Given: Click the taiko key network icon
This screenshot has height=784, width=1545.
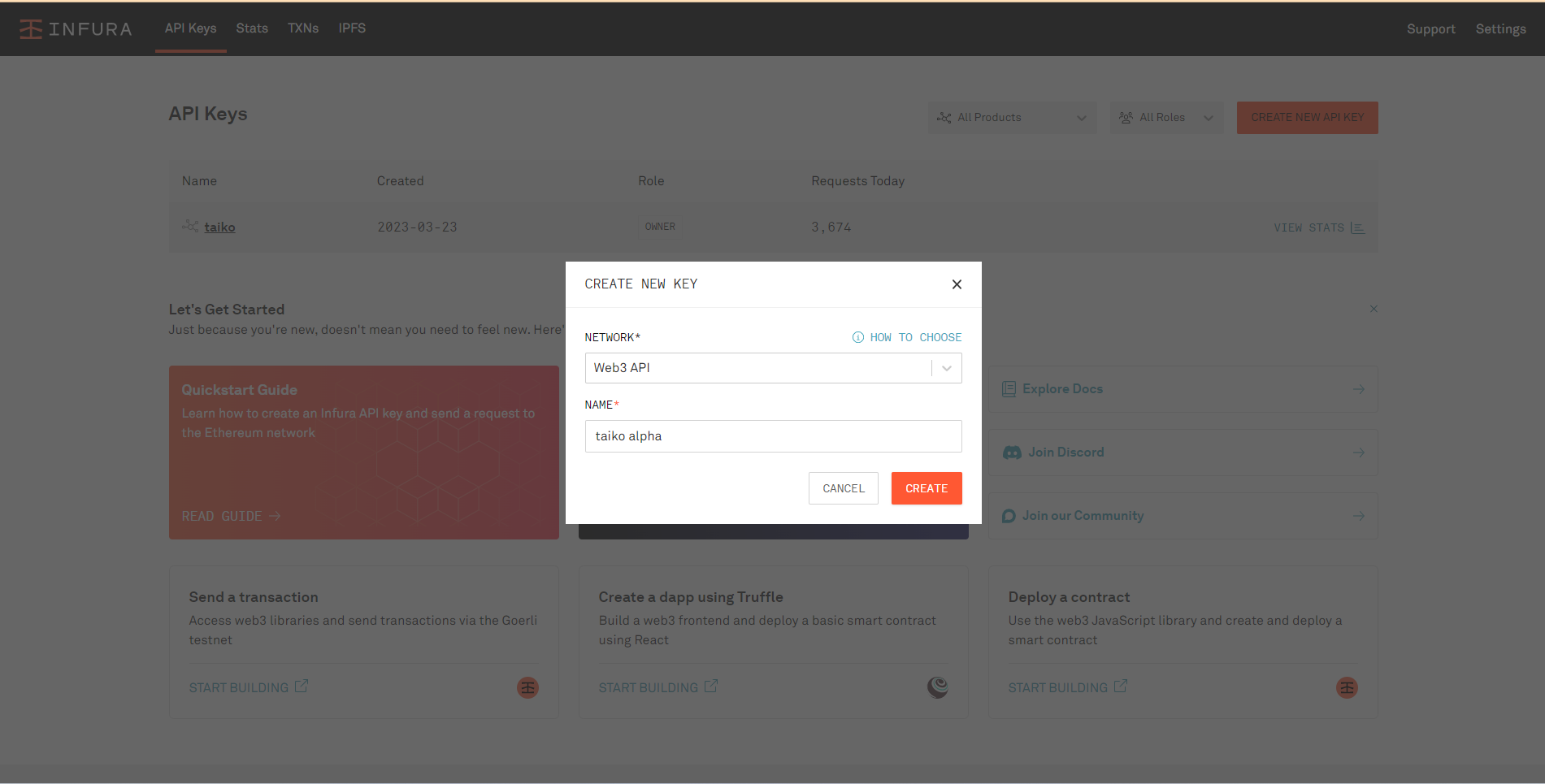Looking at the screenshot, I should pos(190,226).
